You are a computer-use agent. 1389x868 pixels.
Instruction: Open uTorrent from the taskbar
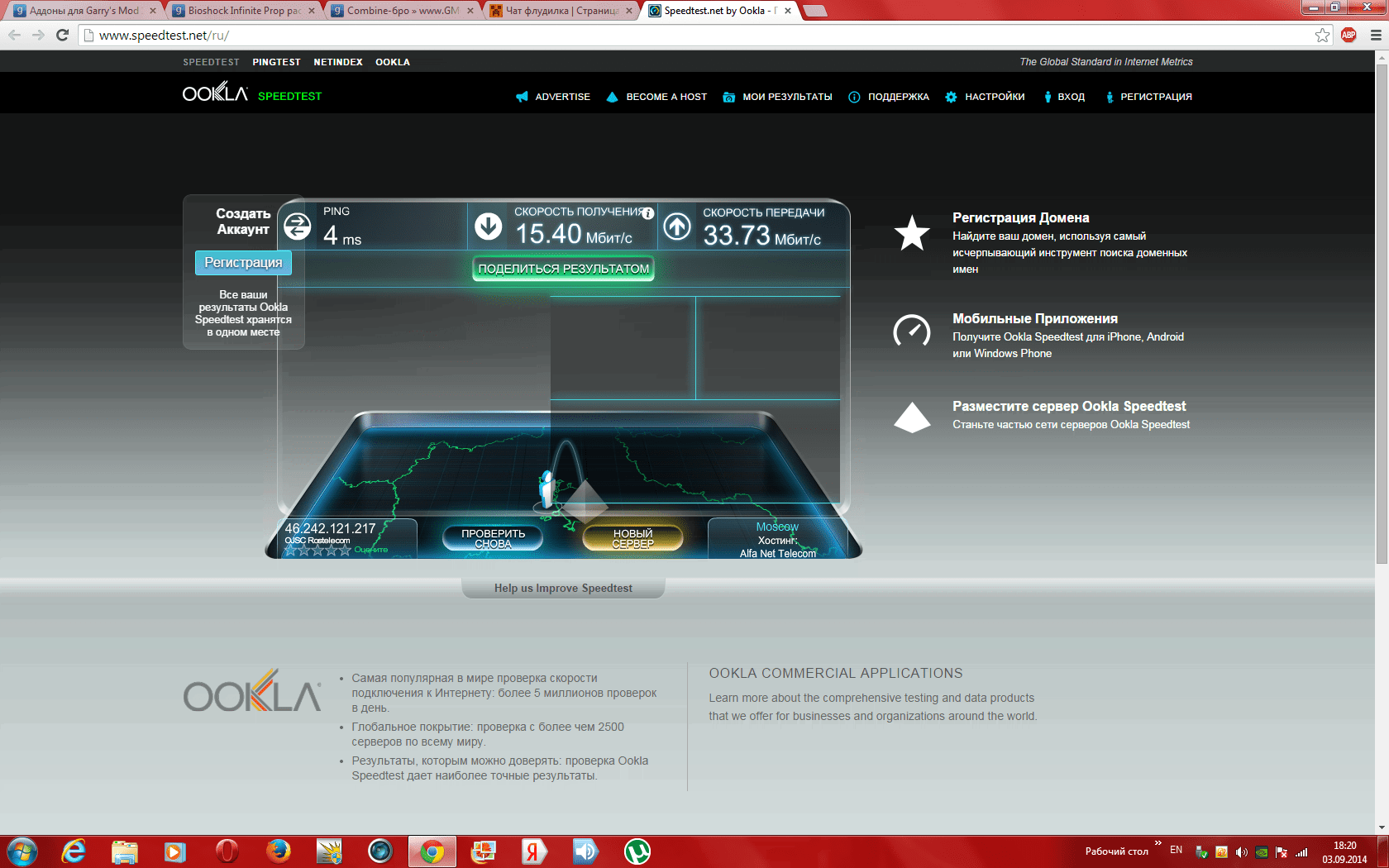click(637, 851)
